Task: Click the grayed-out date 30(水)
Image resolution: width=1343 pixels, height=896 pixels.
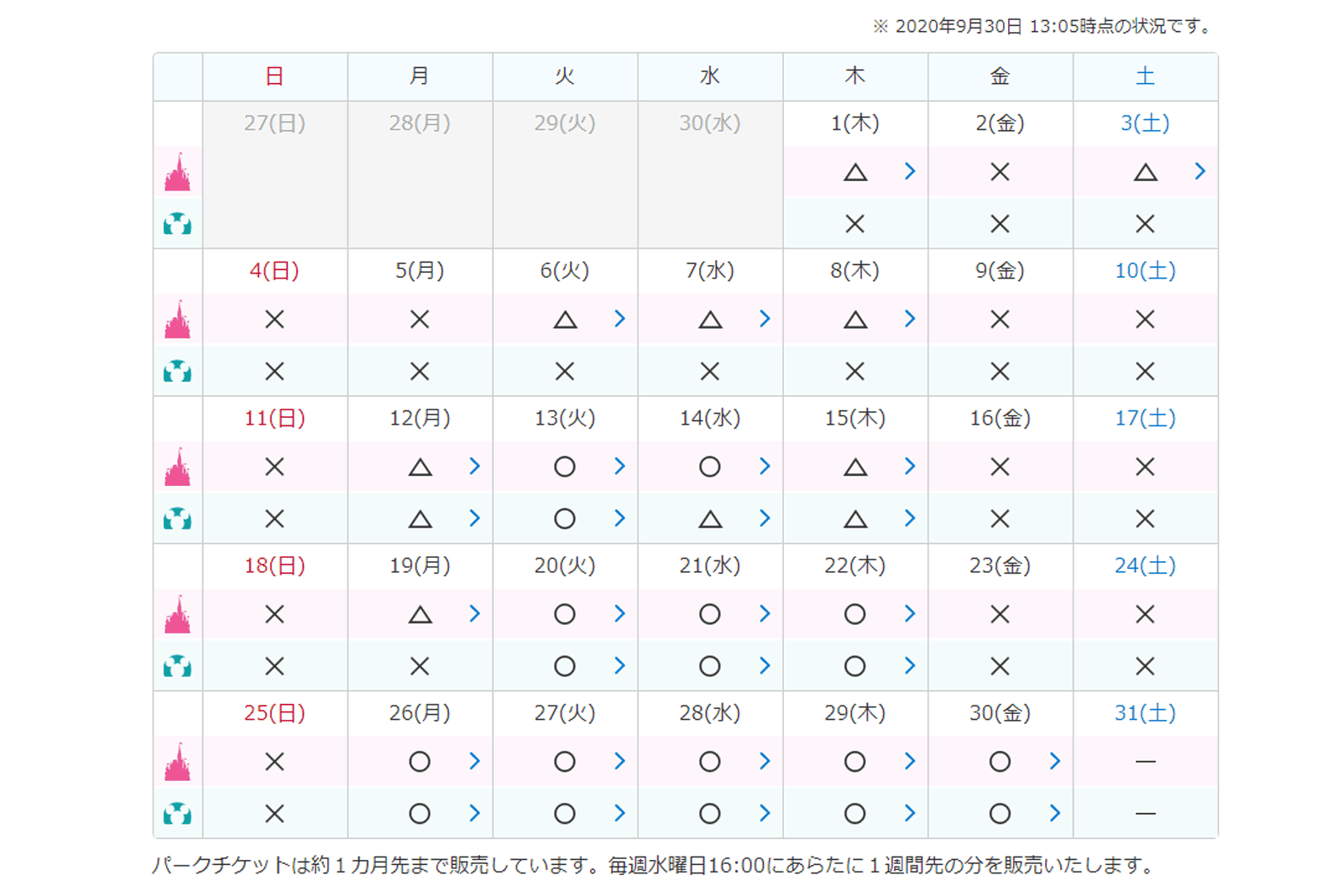Action: tap(710, 123)
